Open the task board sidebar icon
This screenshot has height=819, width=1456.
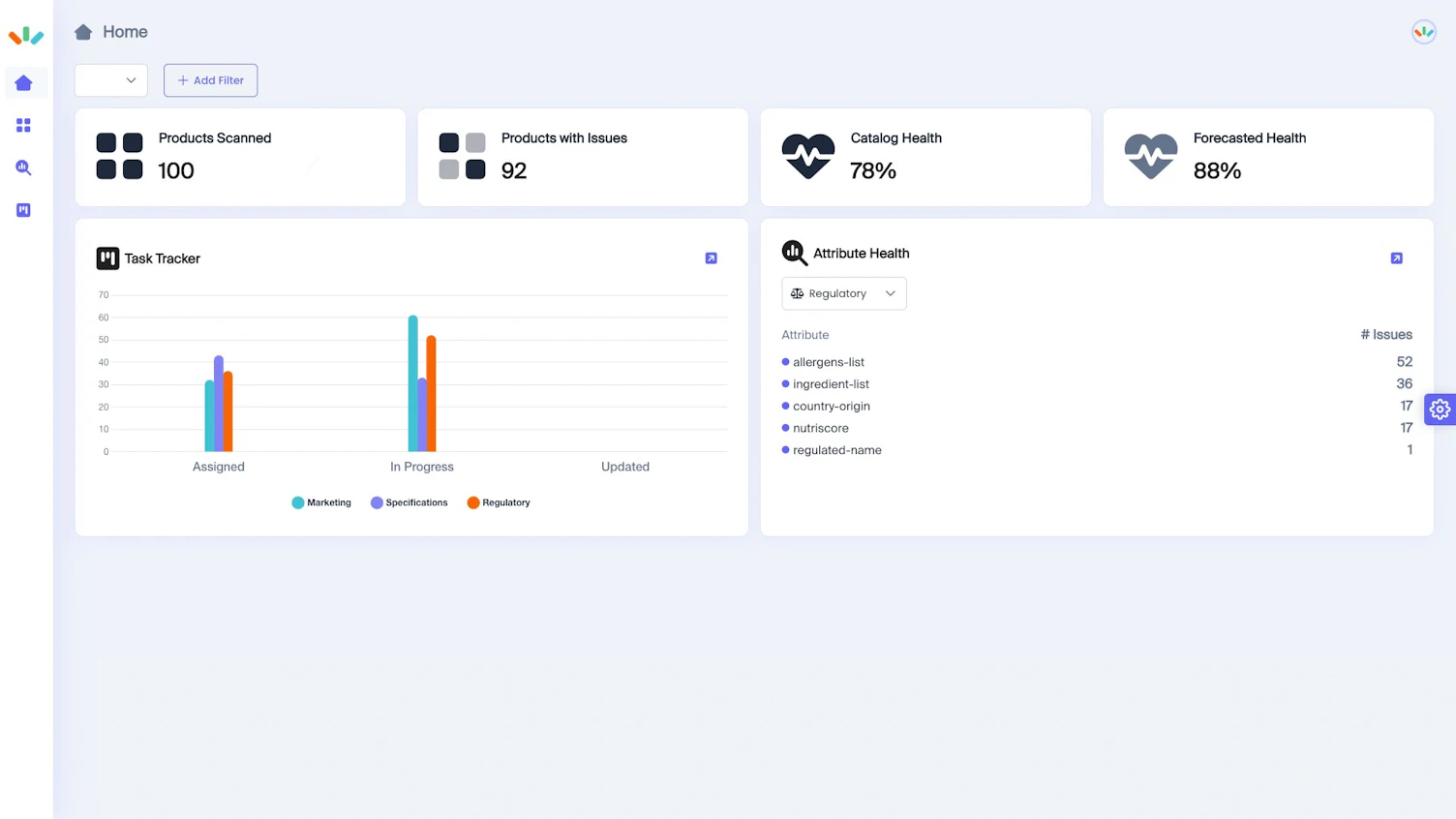tap(24, 210)
